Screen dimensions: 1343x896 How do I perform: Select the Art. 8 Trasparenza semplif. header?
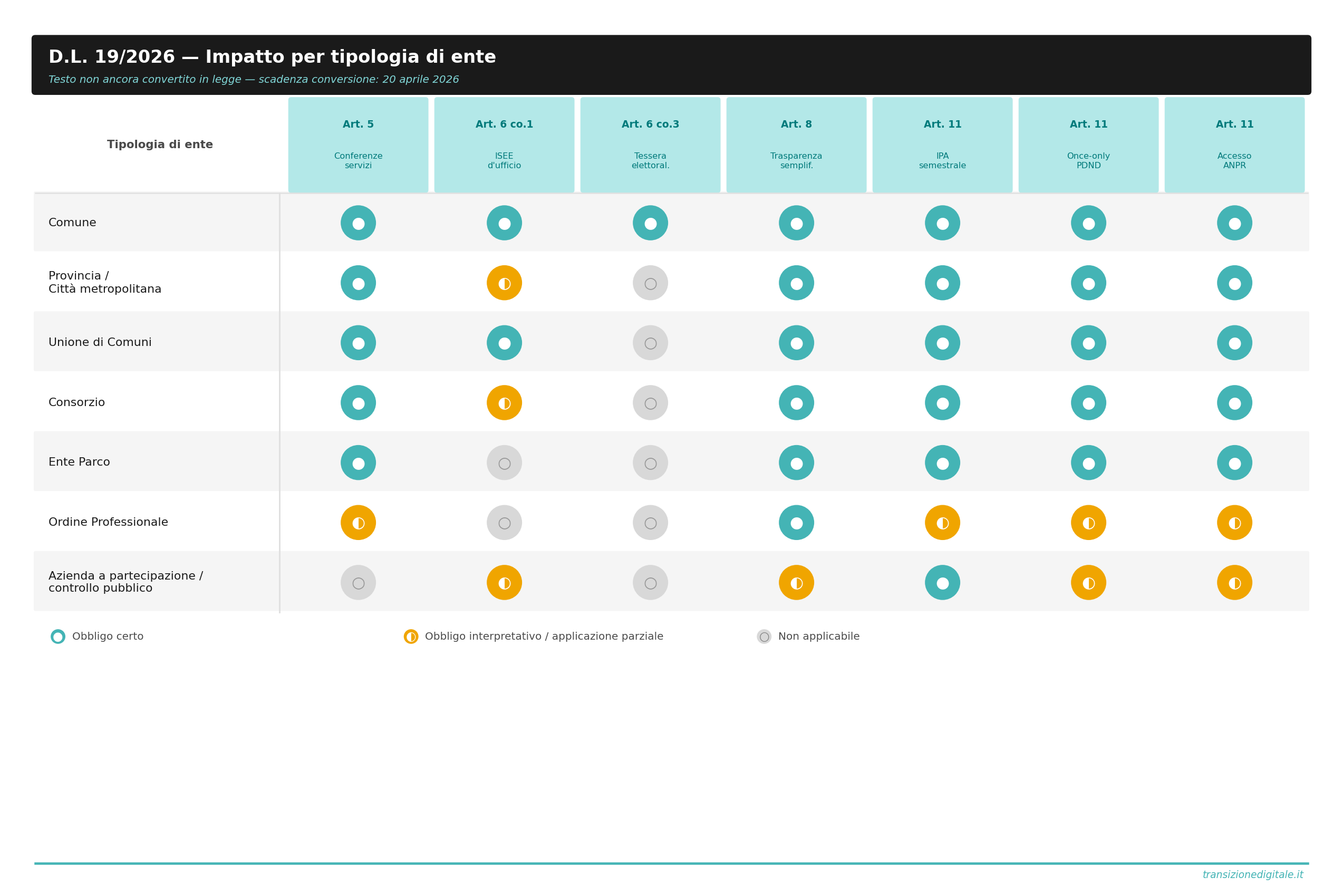796,144
